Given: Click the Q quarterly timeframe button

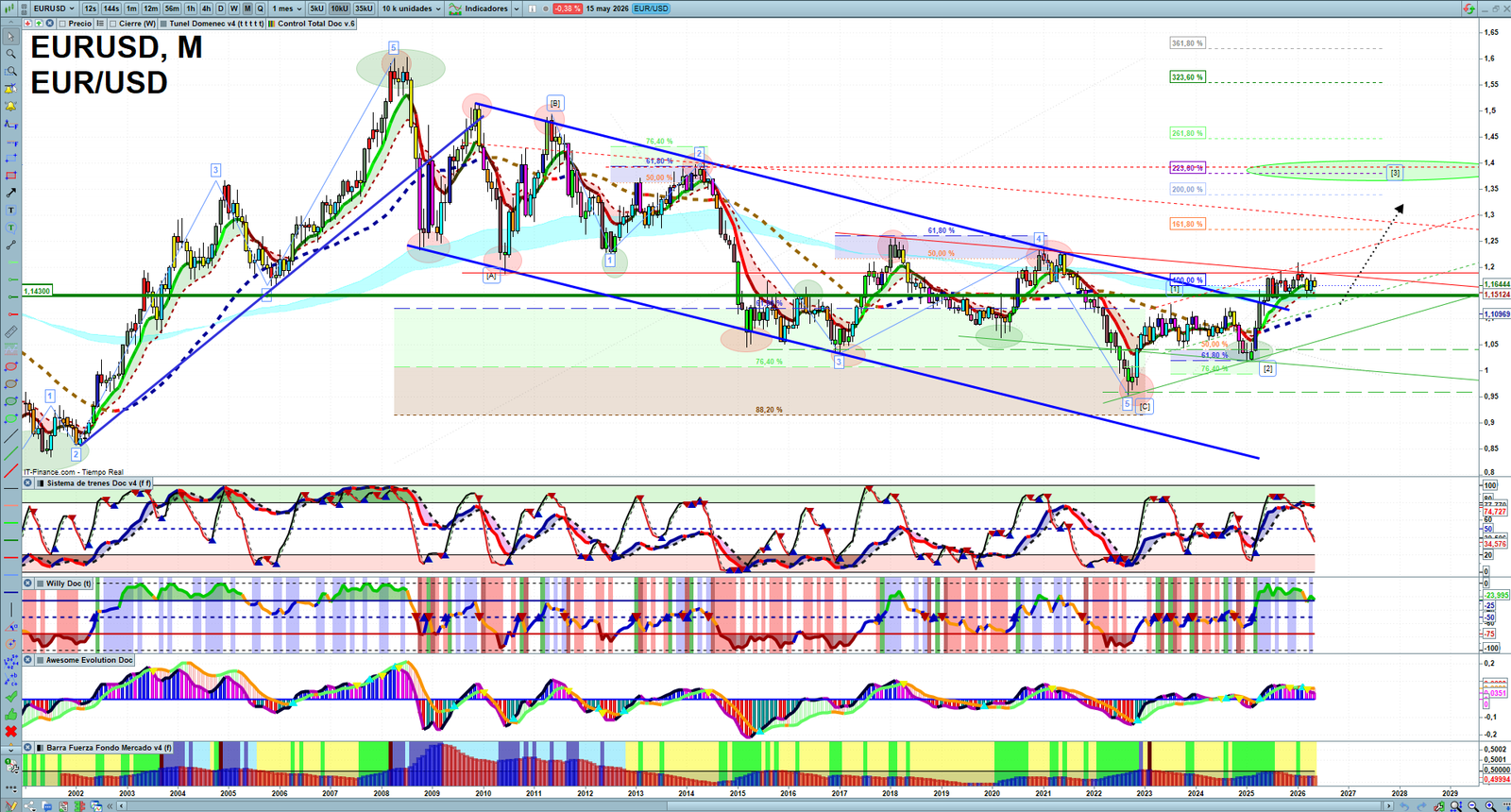Looking at the screenshot, I should (x=260, y=8).
